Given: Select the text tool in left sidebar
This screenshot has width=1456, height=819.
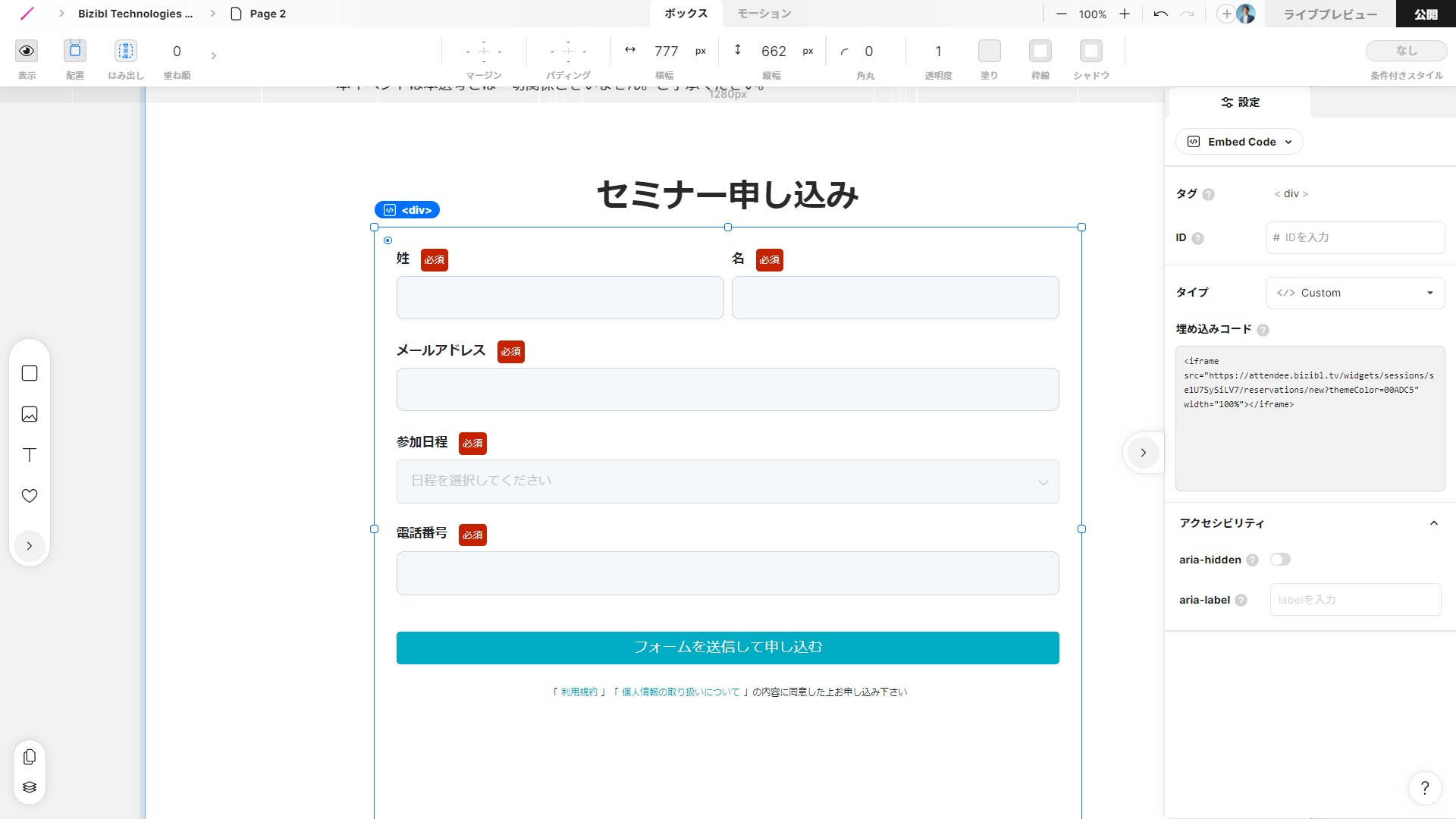Looking at the screenshot, I should (30, 455).
